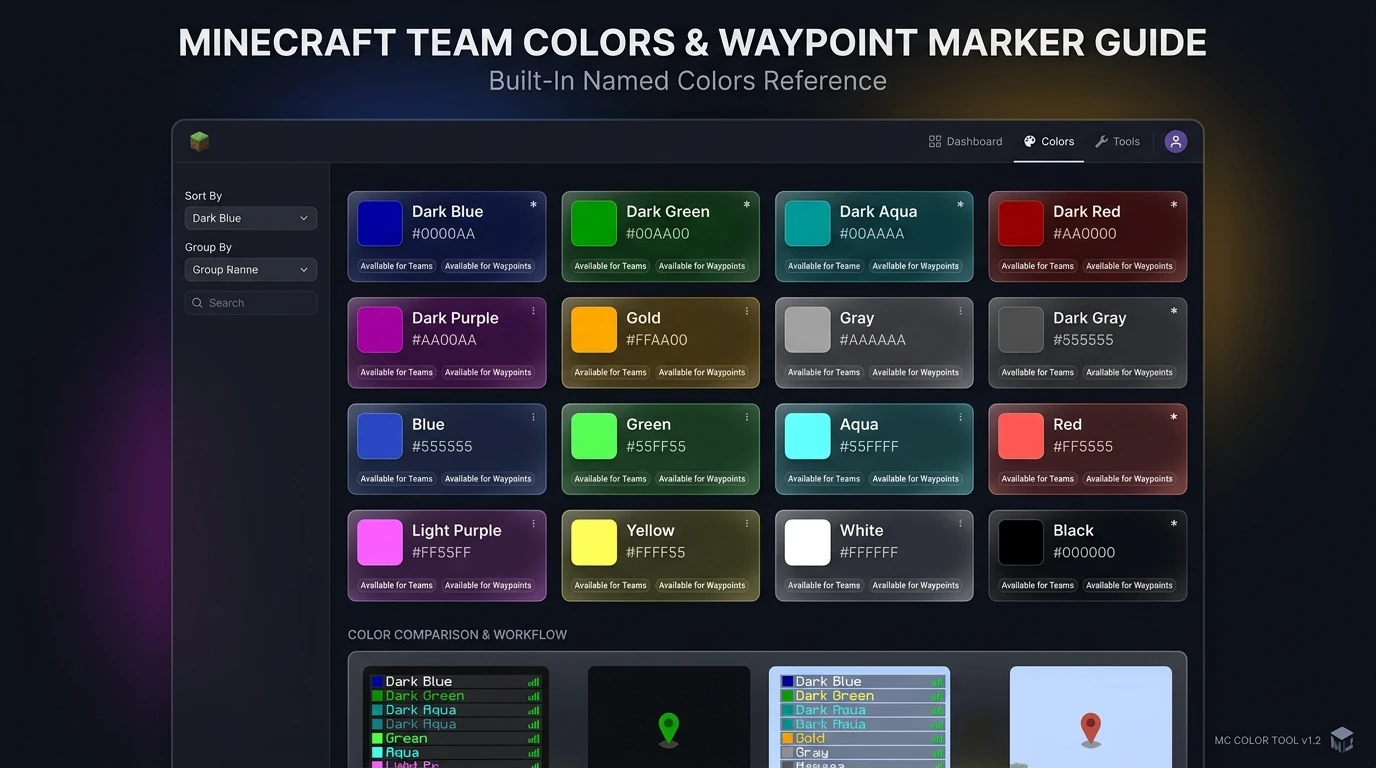The image size is (1376, 768).
Task: Star the Black color card
Action: point(1173,523)
